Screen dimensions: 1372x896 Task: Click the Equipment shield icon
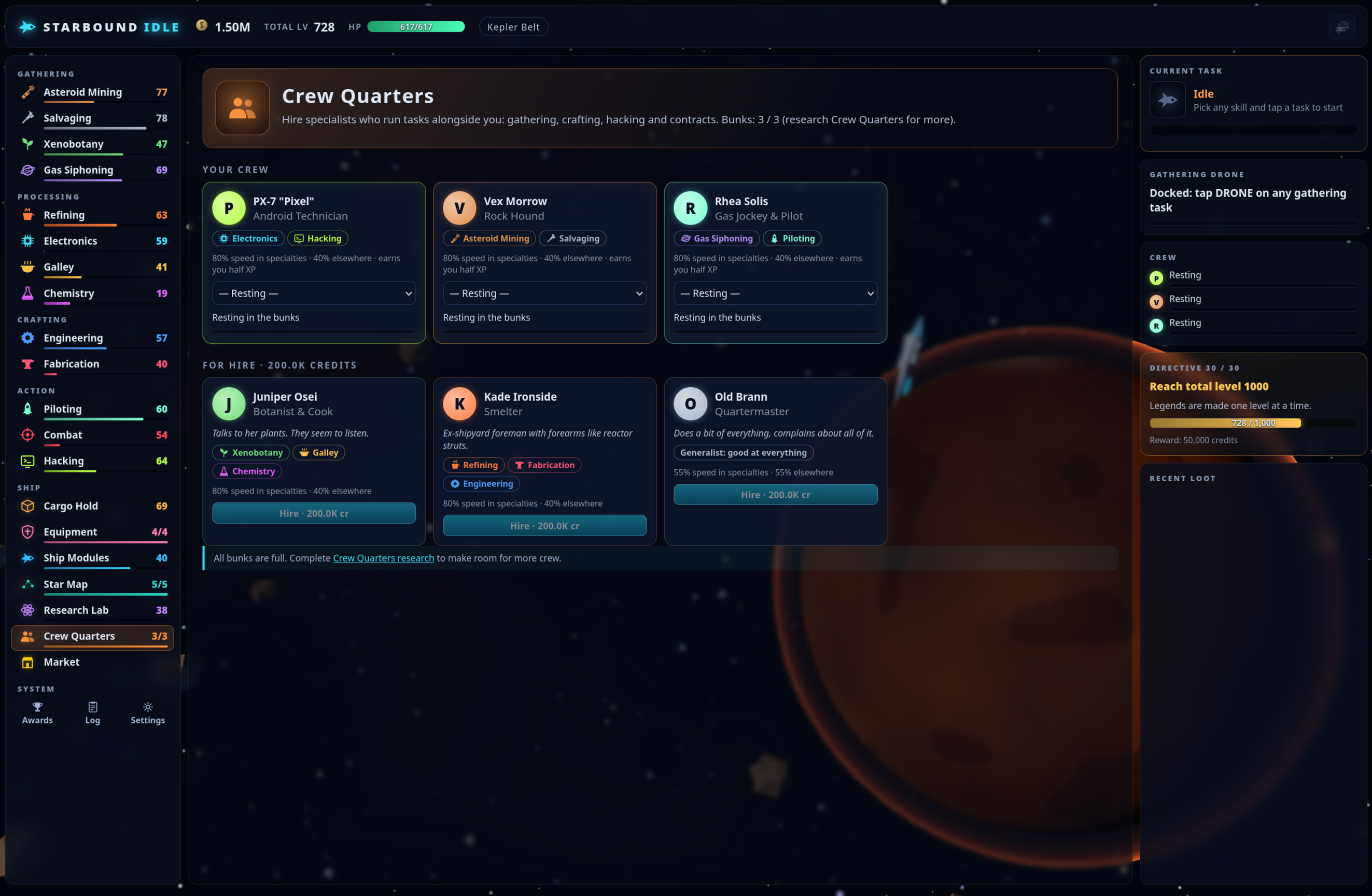click(27, 531)
